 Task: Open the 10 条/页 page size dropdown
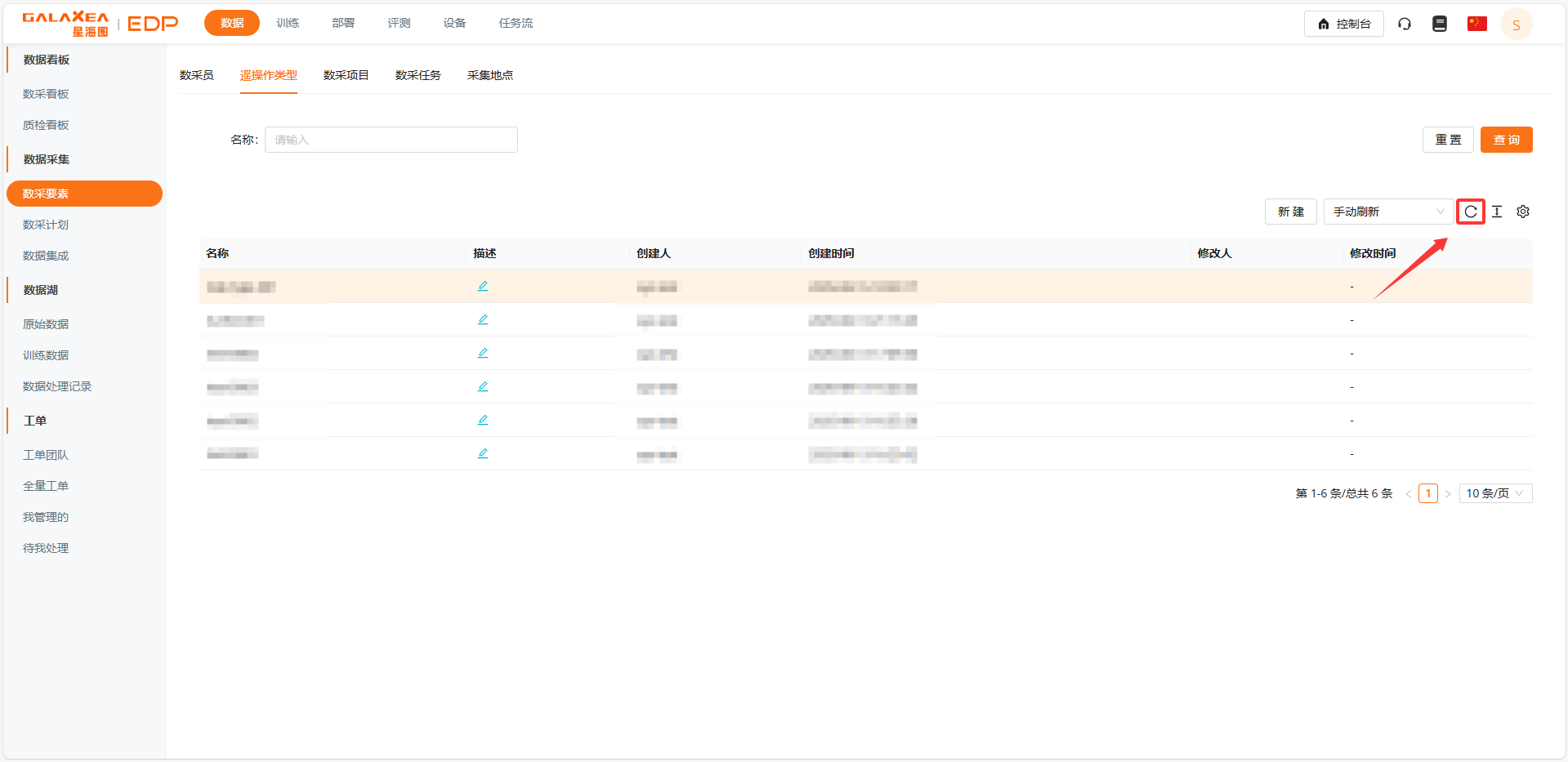tap(1494, 493)
